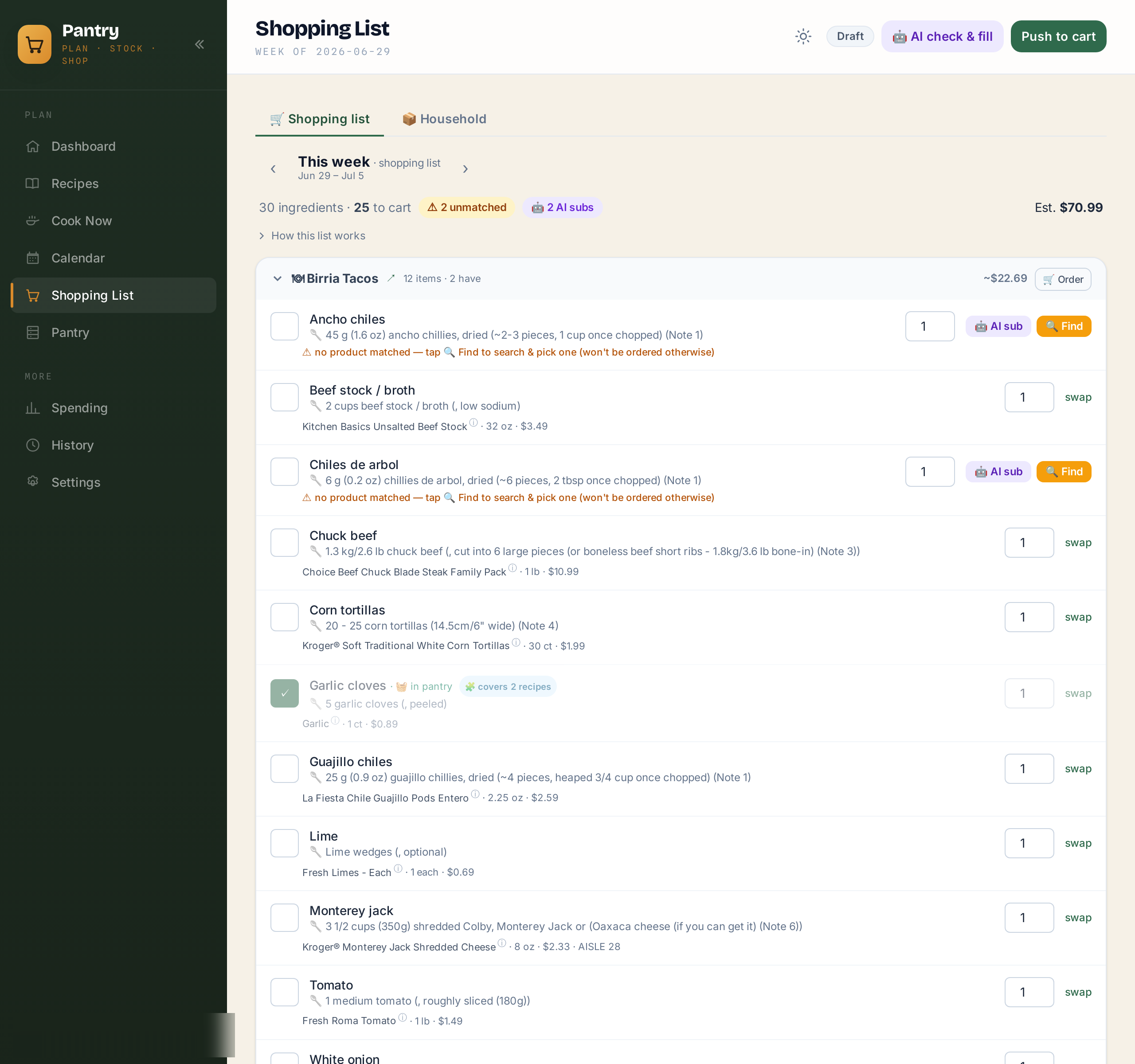Collapse the sidebar with double-chevron icon

pyautogui.click(x=199, y=44)
